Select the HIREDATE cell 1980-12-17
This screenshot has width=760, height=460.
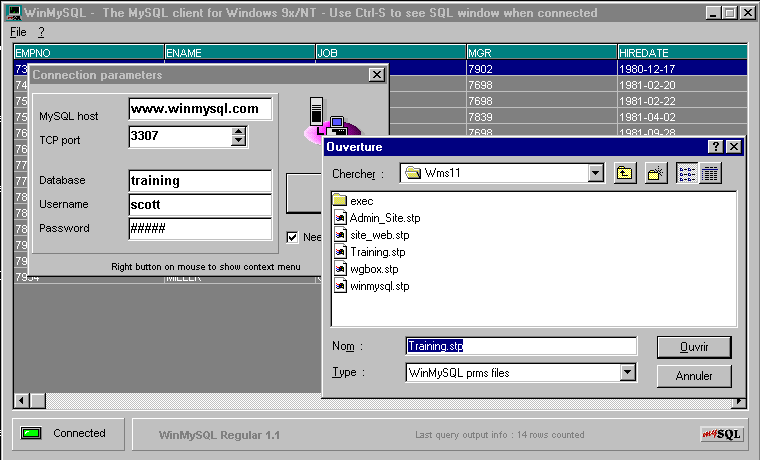click(x=682, y=69)
